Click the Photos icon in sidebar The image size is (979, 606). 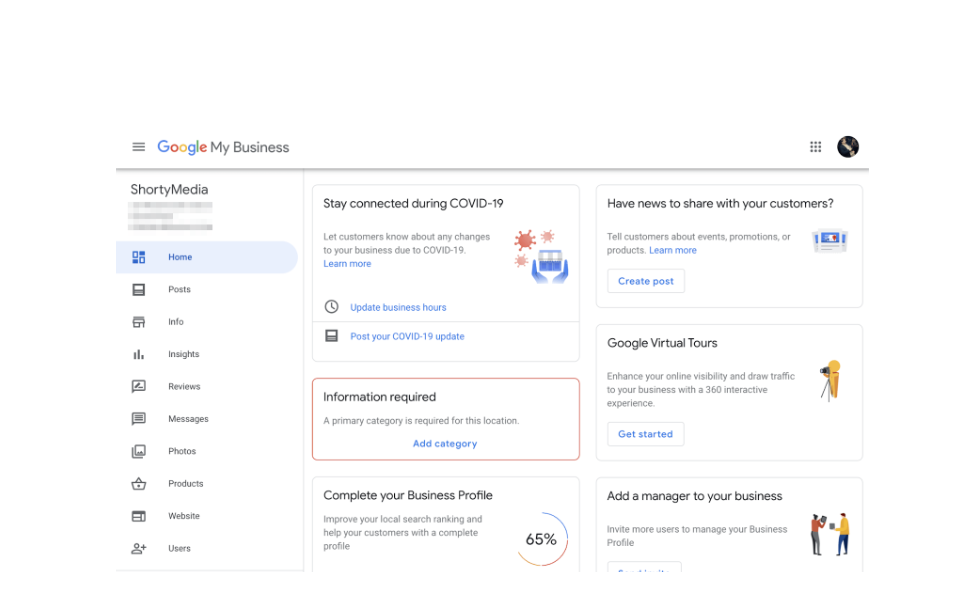(139, 451)
